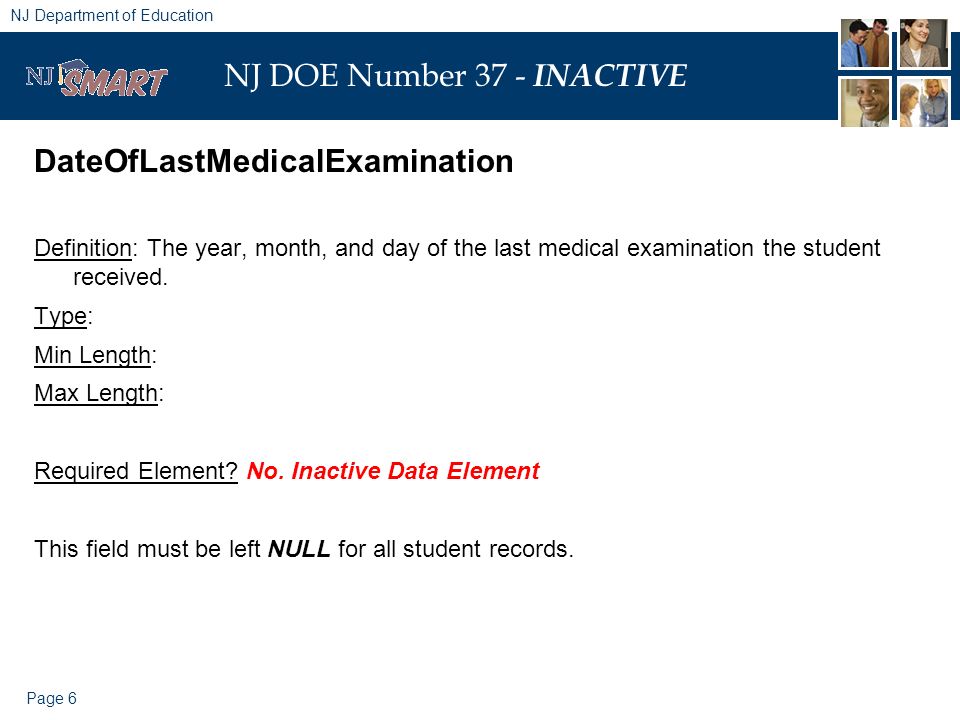Click the graduation cap on the logo
960x720 pixels.
pos(73,69)
